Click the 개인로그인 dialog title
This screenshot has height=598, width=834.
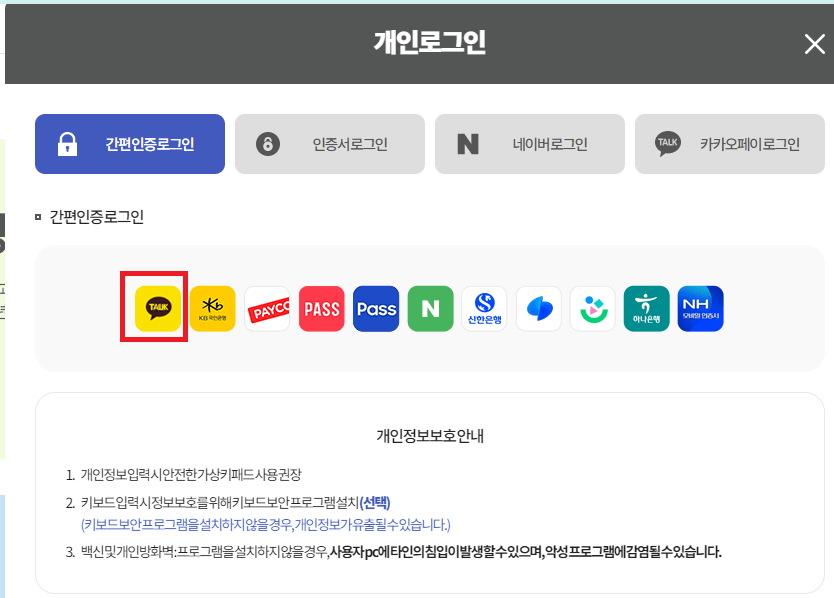coord(430,42)
